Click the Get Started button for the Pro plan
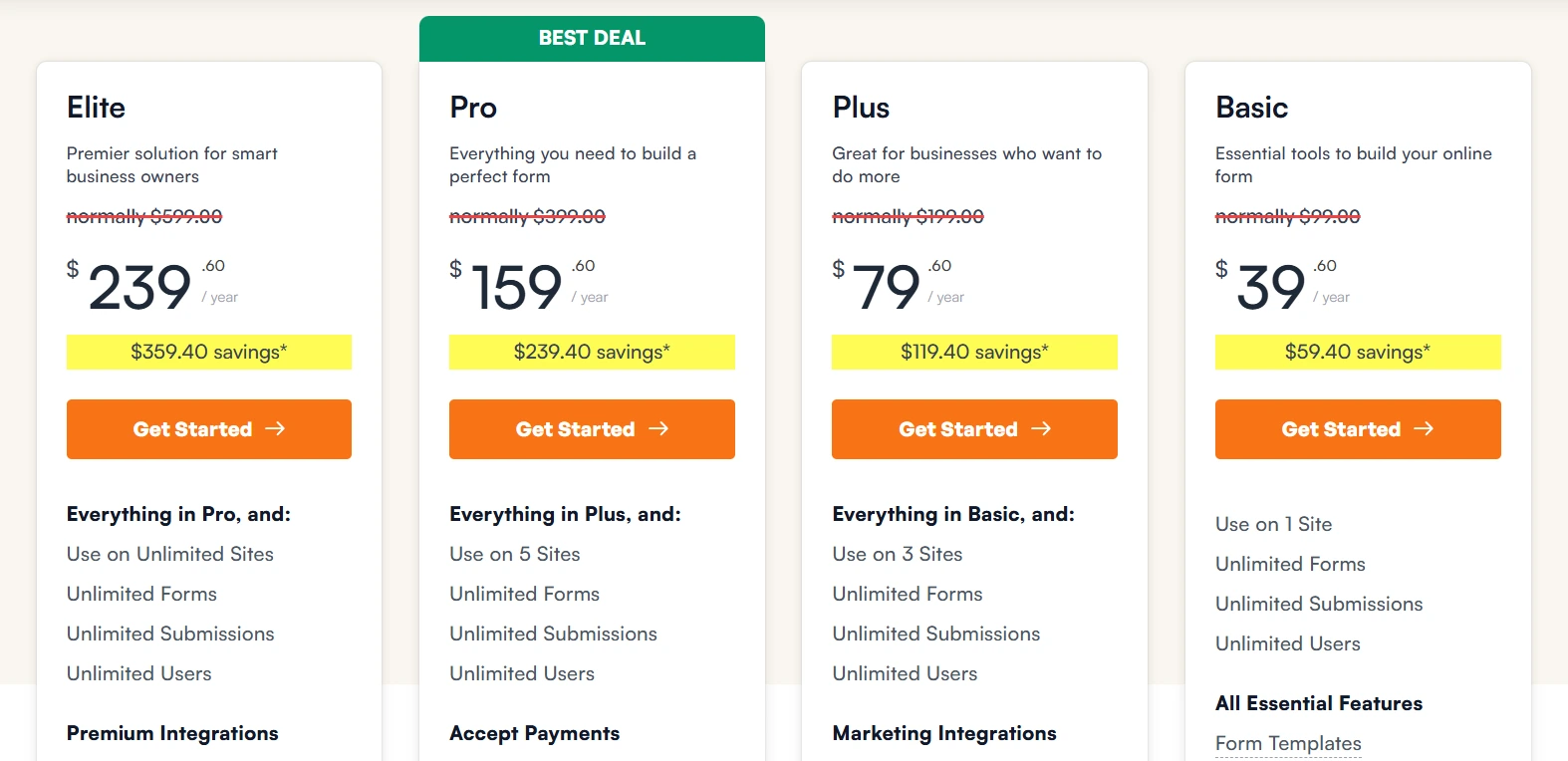 [592, 428]
